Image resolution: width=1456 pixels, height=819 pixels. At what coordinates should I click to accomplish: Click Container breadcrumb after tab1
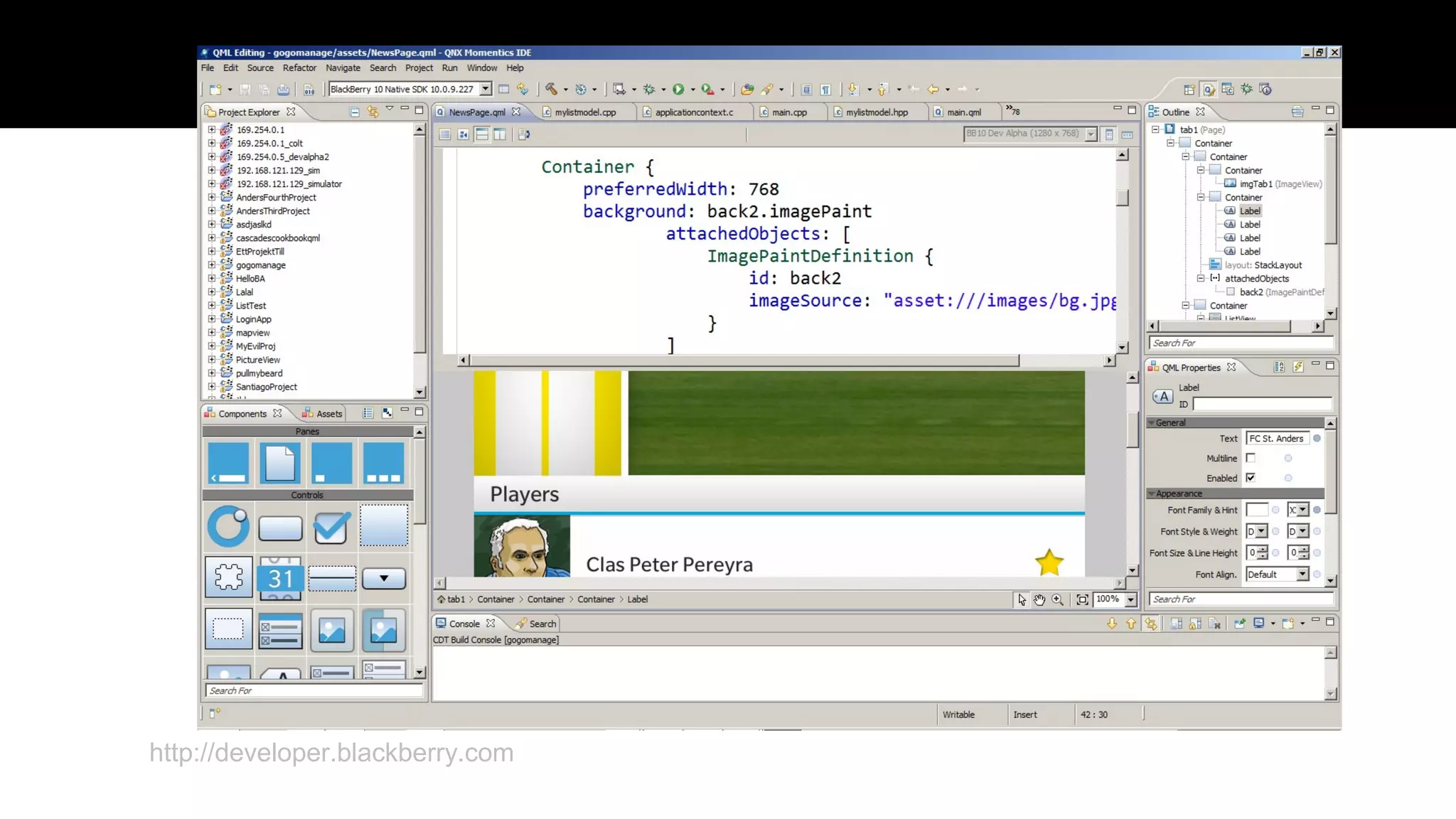tap(496, 599)
